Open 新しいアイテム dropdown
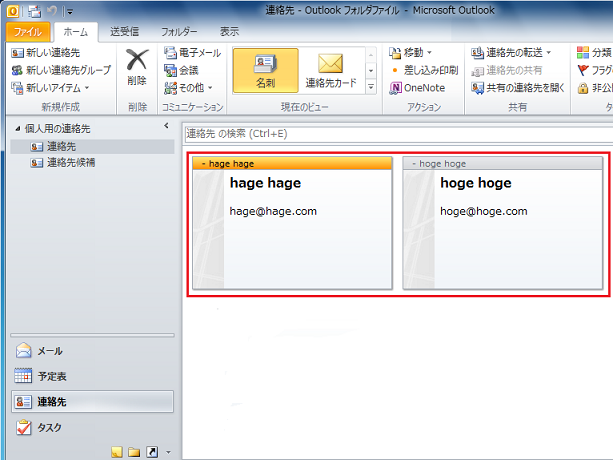 50,88
